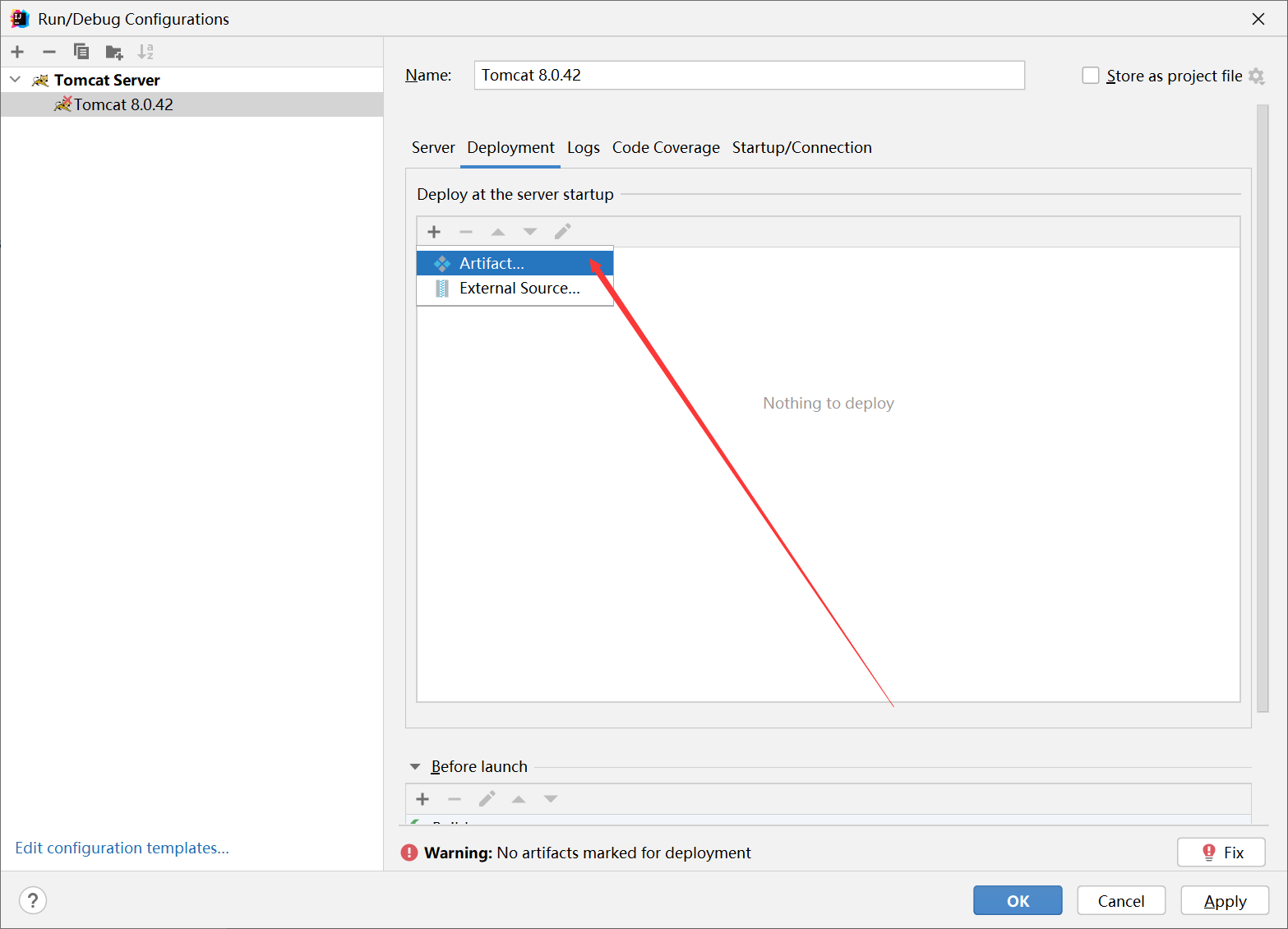Viewport: 1288px width, 929px height.
Task: Remove the Before launch task
Action: pos(455,799)
